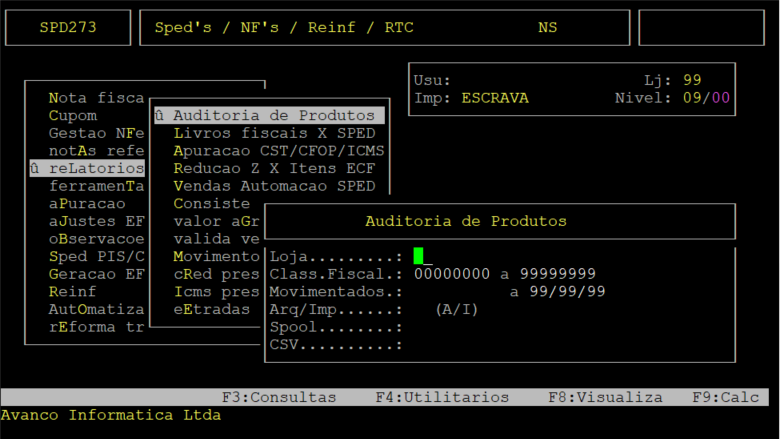The height and width of the screenshot is (439, 780).
Task: Choose 'Vendas Automacao SPED' option
Action: click(274, 186)
